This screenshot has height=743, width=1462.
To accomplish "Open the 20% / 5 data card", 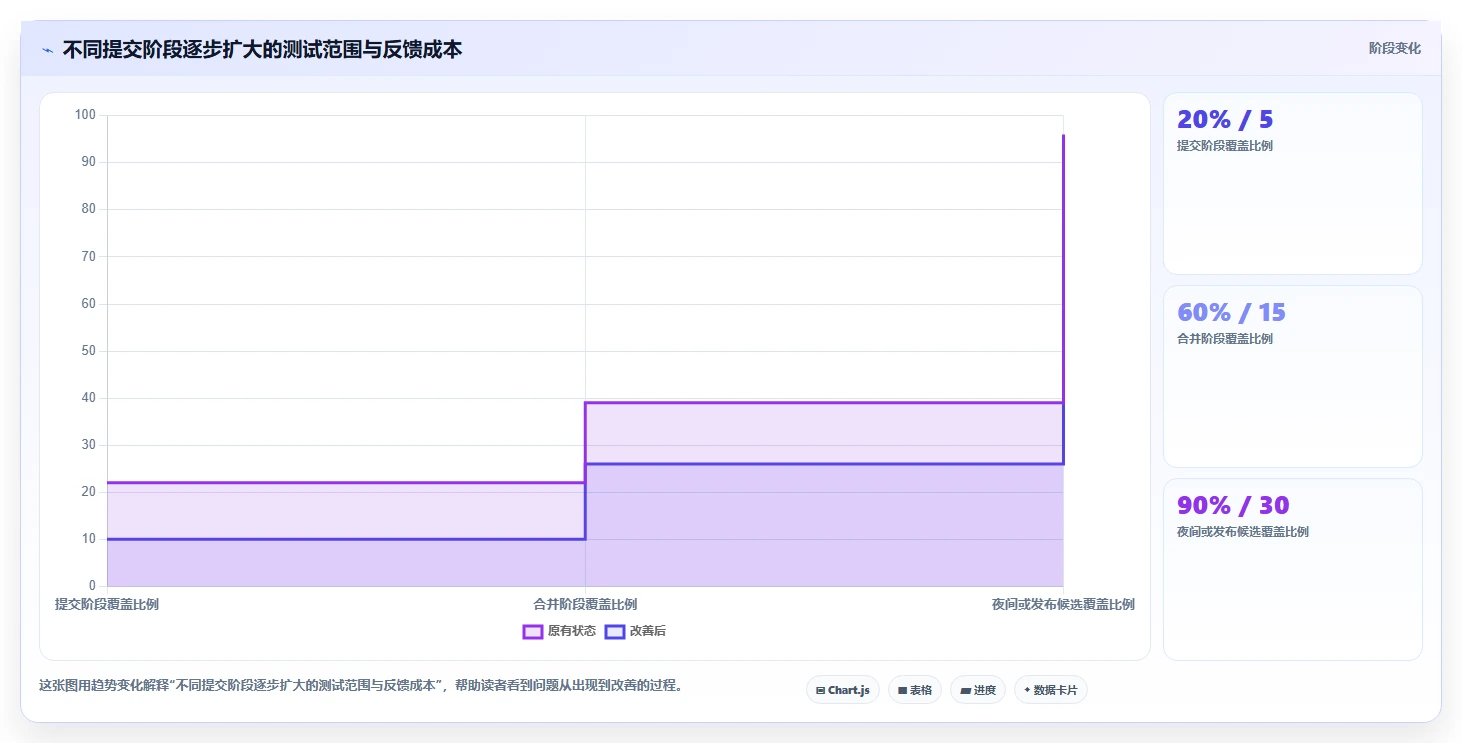I will click(1292, 183).
